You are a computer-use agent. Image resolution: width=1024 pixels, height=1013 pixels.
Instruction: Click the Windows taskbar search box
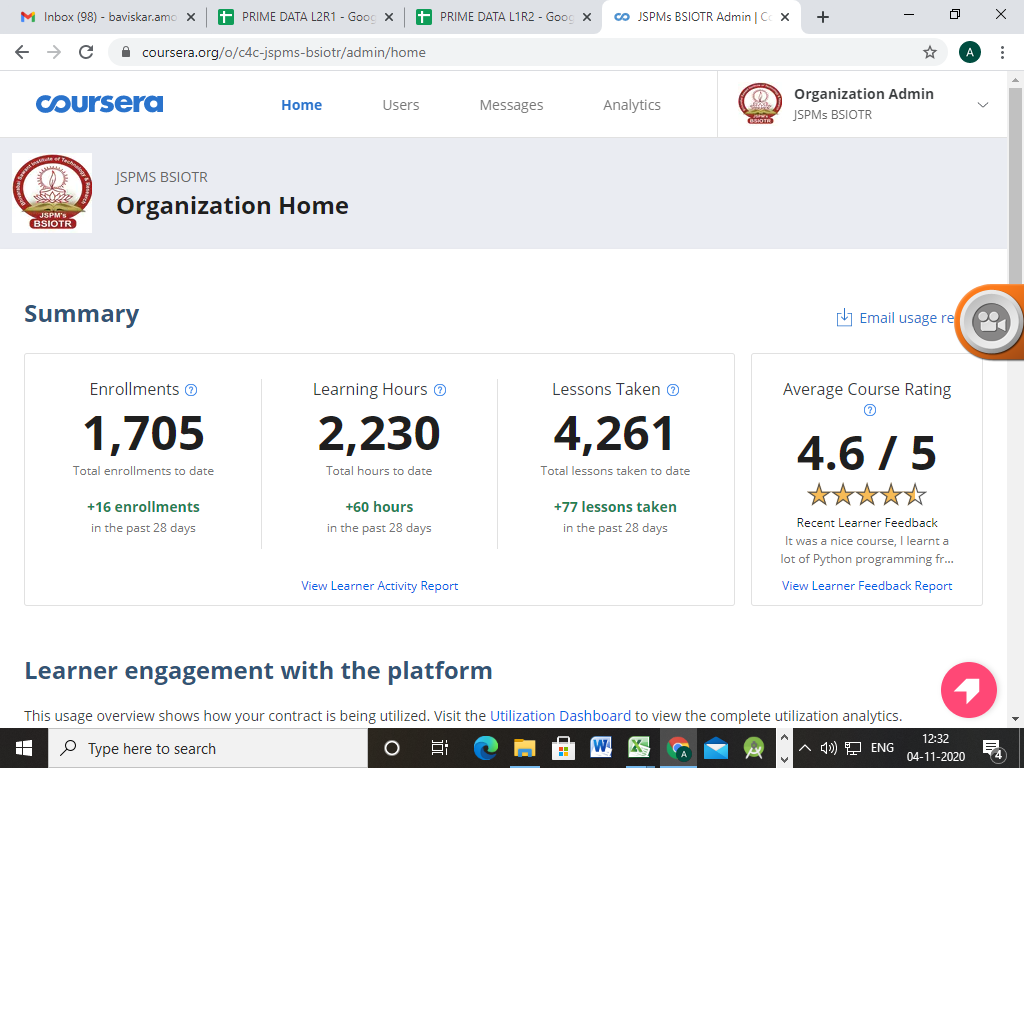click(x=208, y=748)
